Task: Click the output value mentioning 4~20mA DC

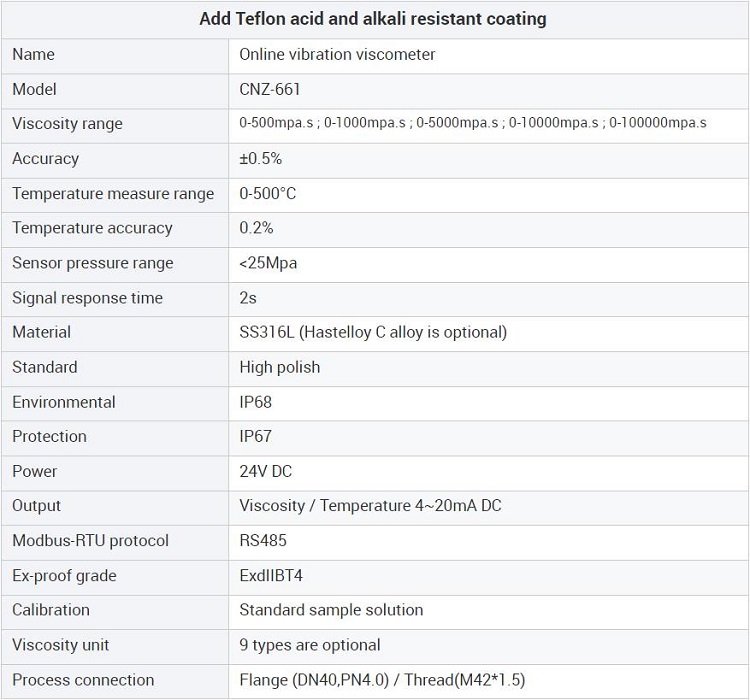Action: (370, 506)
